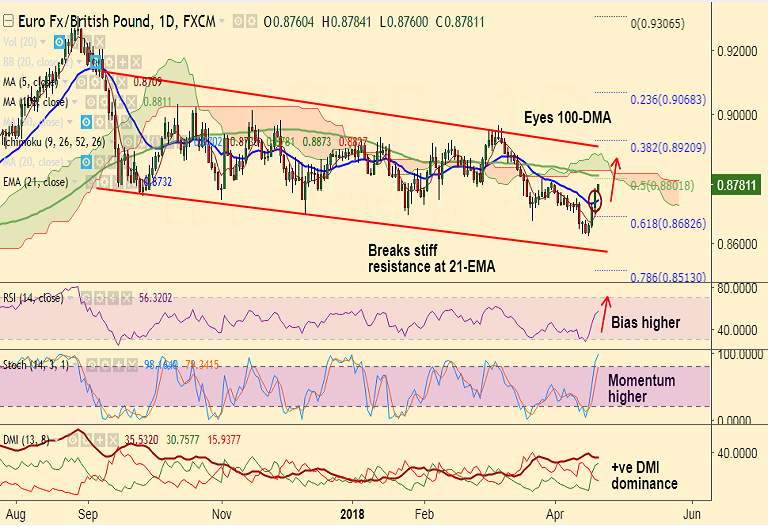
Task: Expand Stoch (14, 3, 1) dropdown arrow
Action: pyautogui.click(x=76, y=365)
